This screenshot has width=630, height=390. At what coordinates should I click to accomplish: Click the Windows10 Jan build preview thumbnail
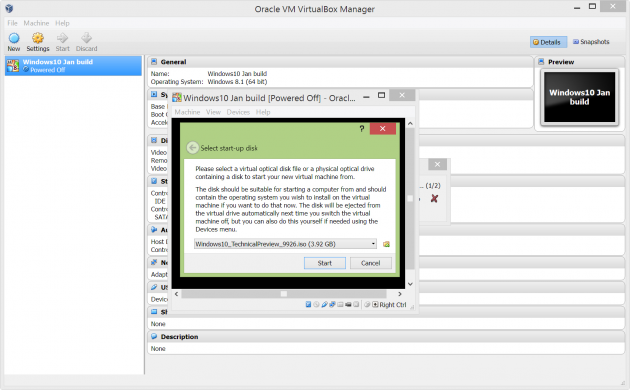tap(579, 97)
